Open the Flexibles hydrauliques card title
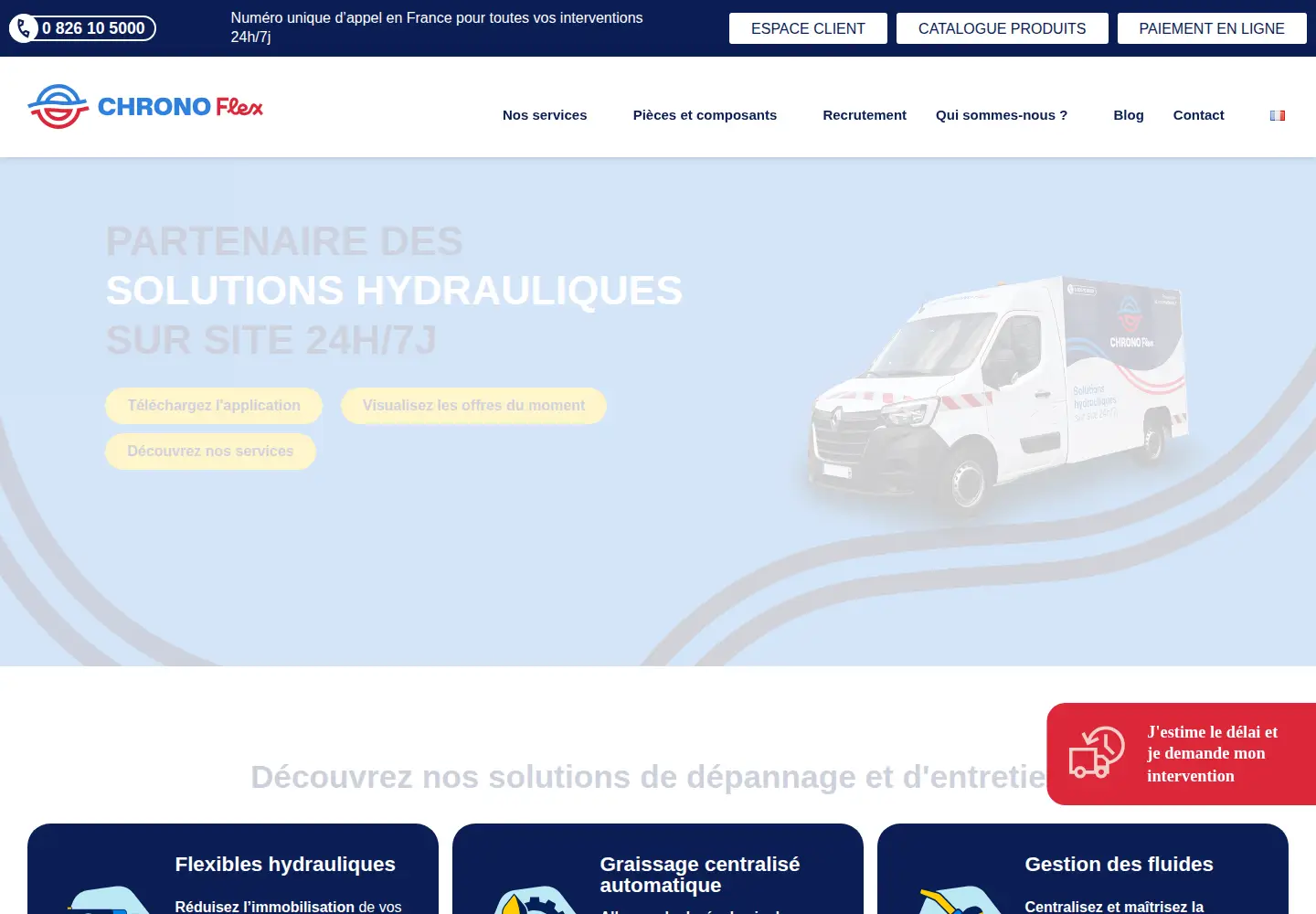 coord(285,865)
